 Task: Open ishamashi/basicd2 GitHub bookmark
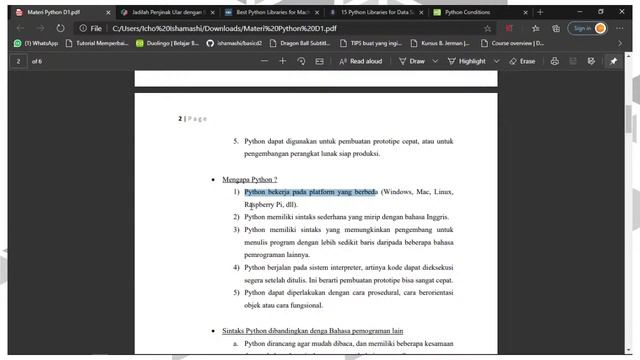(234, 43)
